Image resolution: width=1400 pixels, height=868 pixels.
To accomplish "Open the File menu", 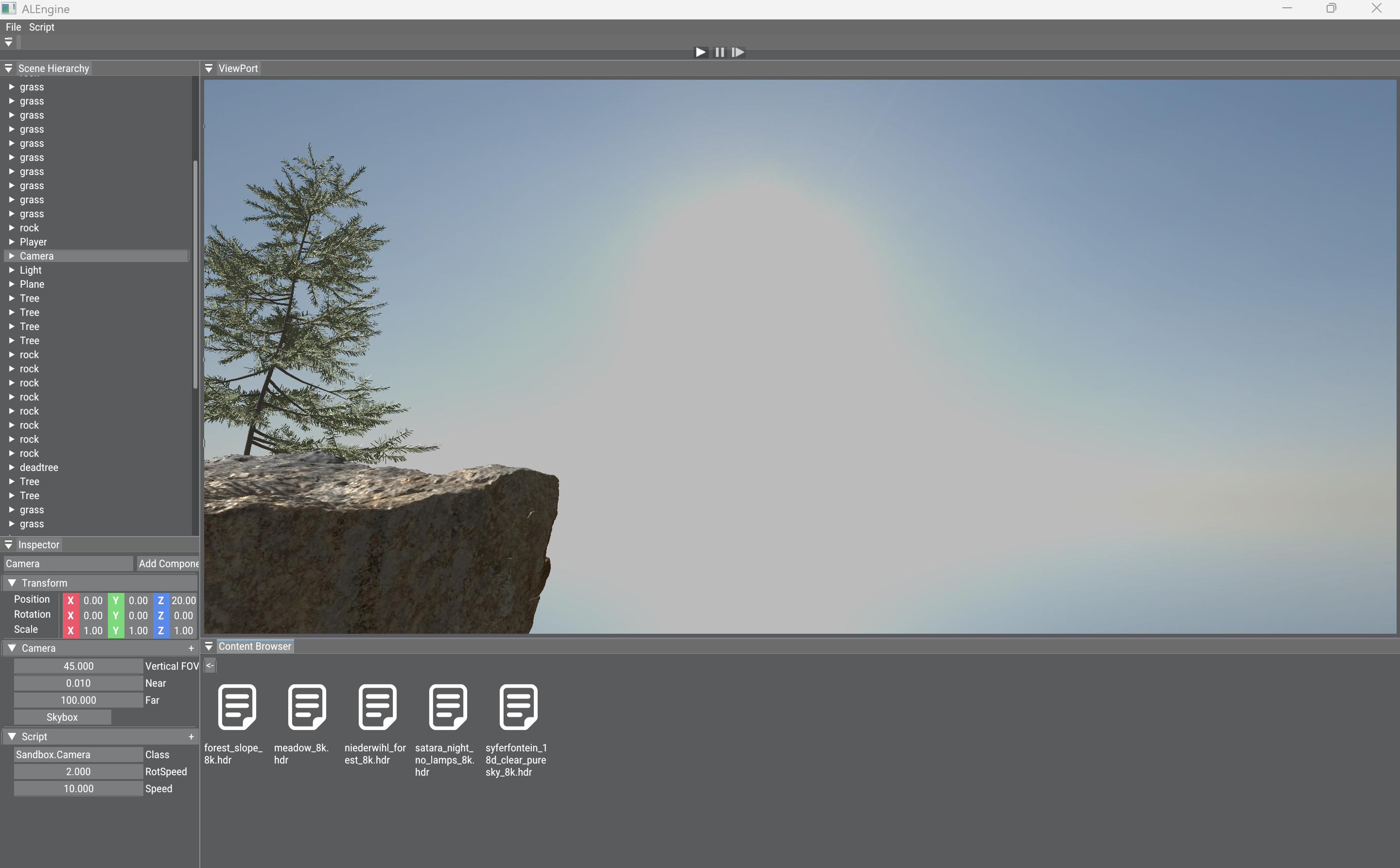I will click(13, 27).
